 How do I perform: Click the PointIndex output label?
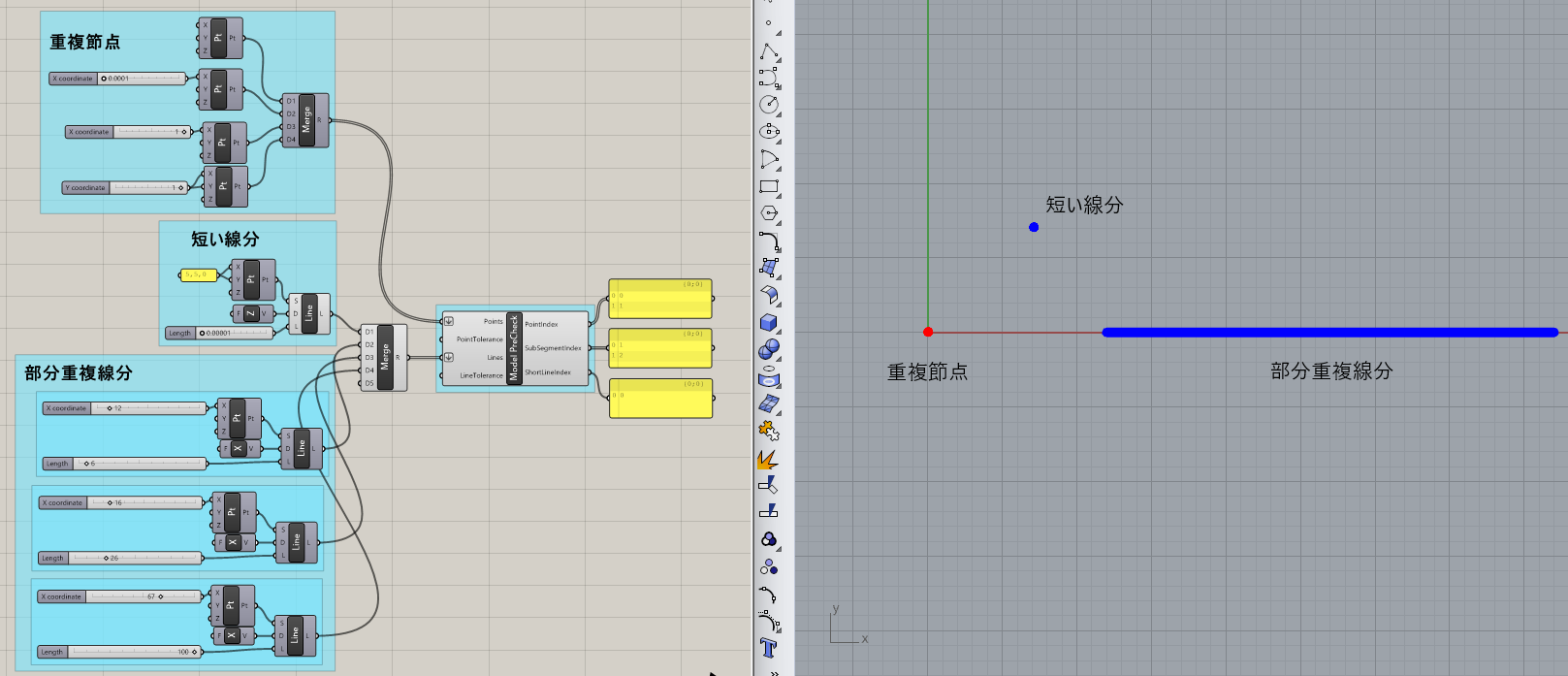(542, 324)
